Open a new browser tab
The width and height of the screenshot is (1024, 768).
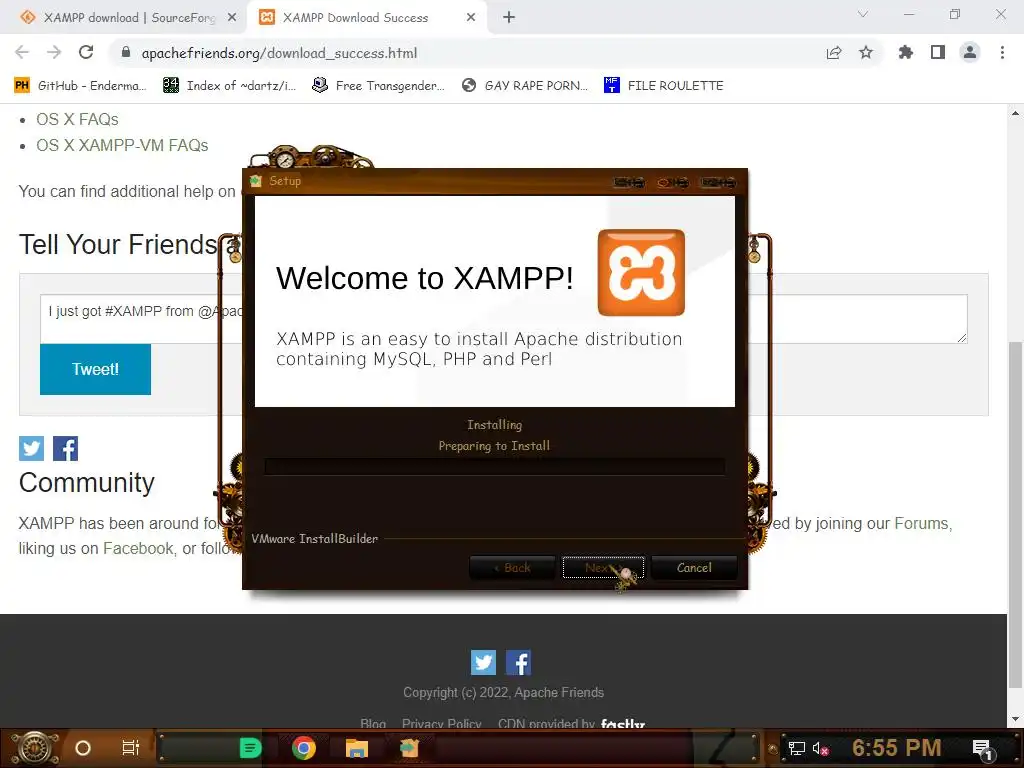(509, 18)
